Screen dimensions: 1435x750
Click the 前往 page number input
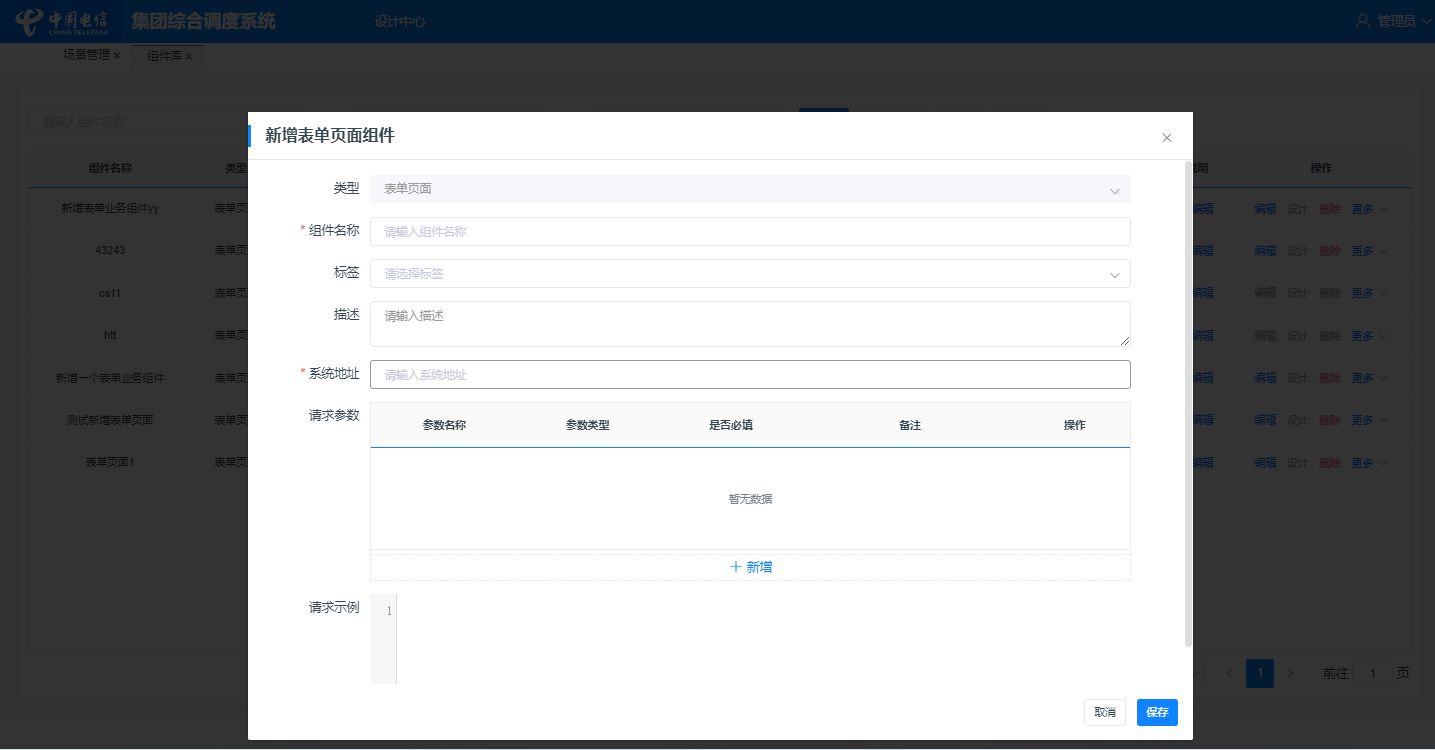click(1373, 674)
